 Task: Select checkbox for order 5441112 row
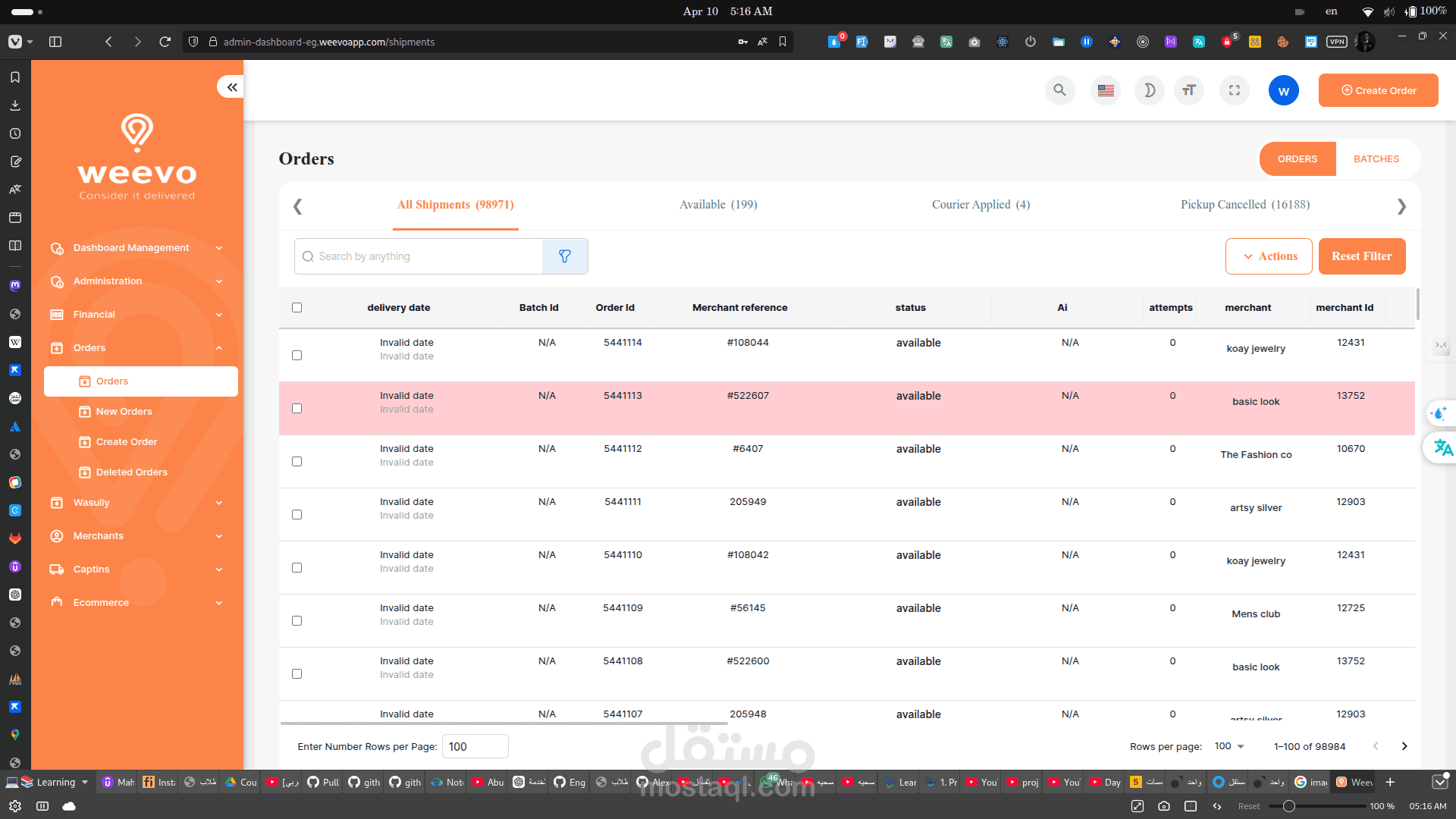tap(297, 461)
